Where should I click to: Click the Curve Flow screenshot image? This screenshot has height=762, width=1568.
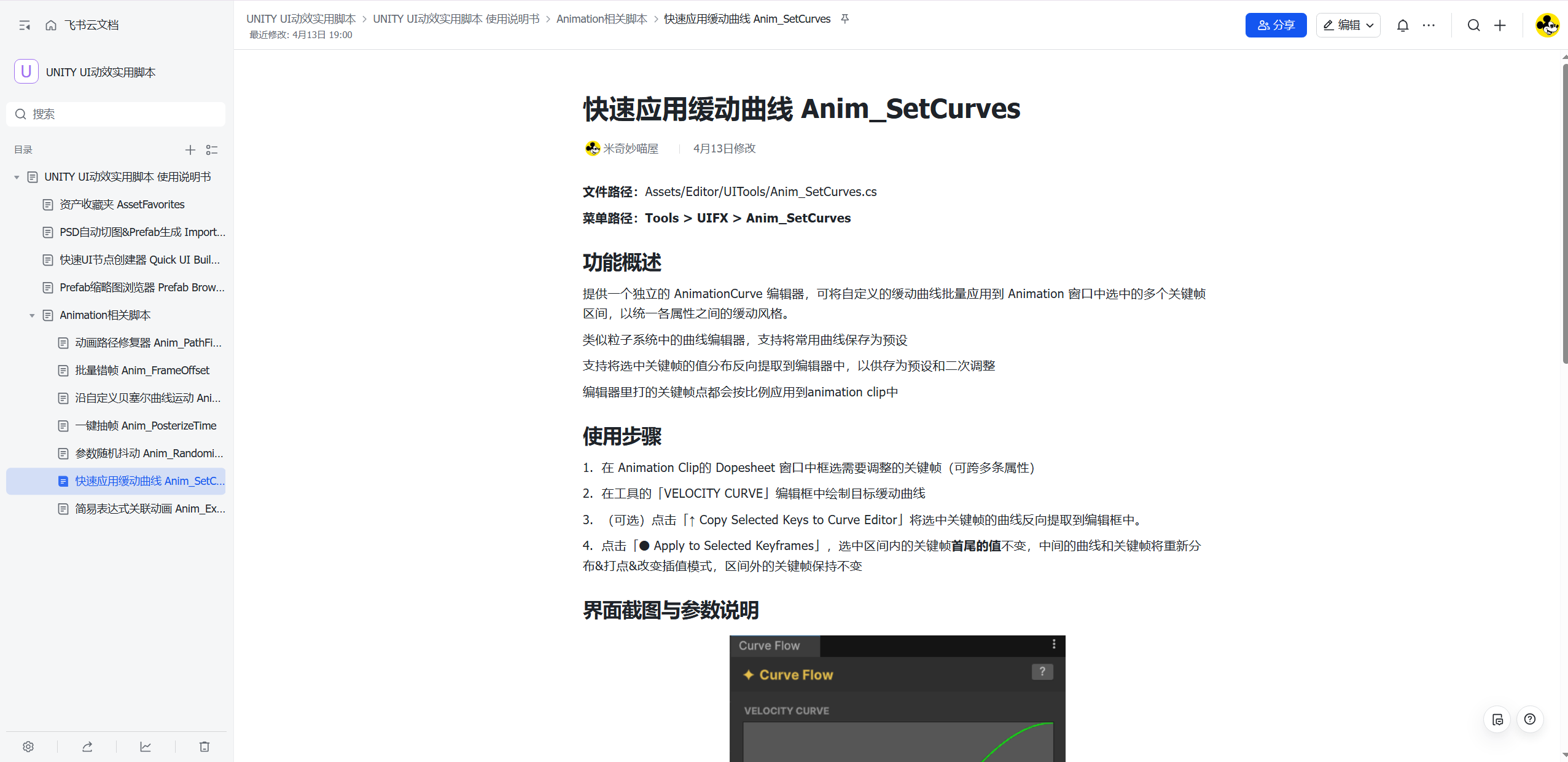pyautogui.click(x=897, y=699)
